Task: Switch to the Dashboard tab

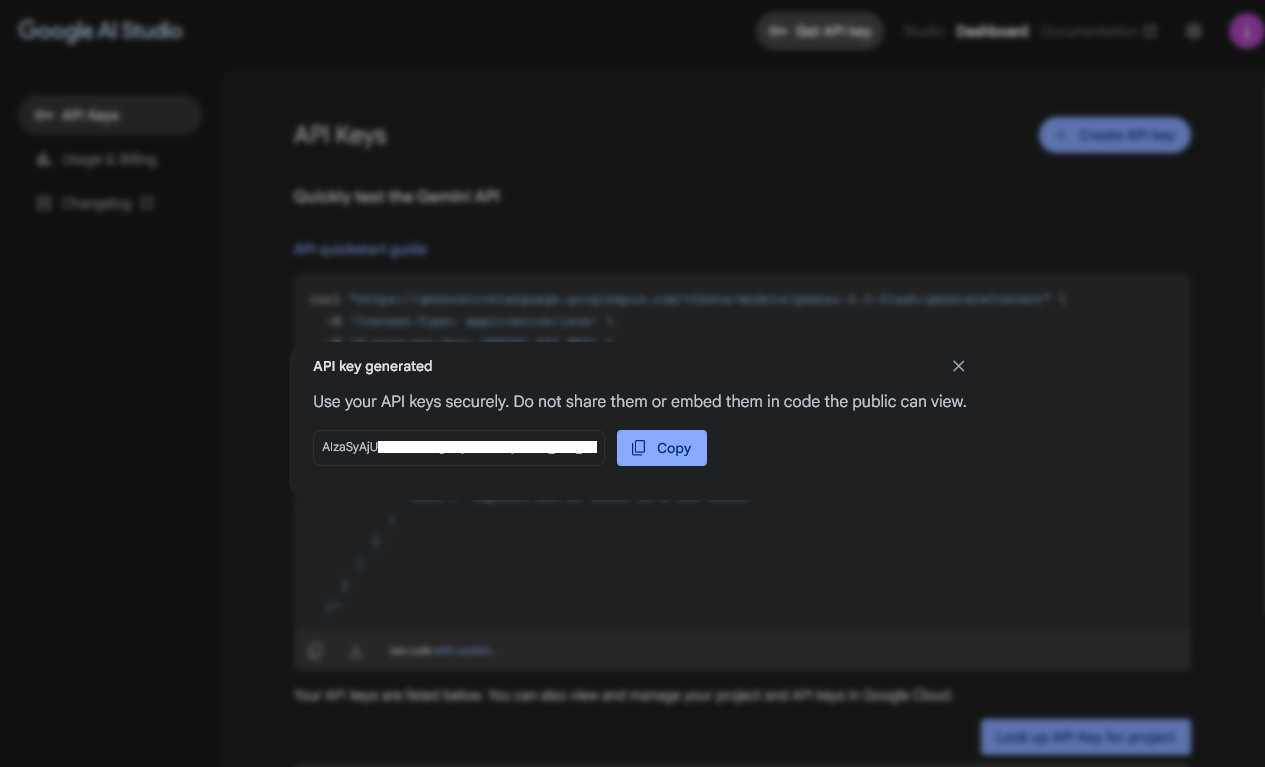Action: coord(991,31)
